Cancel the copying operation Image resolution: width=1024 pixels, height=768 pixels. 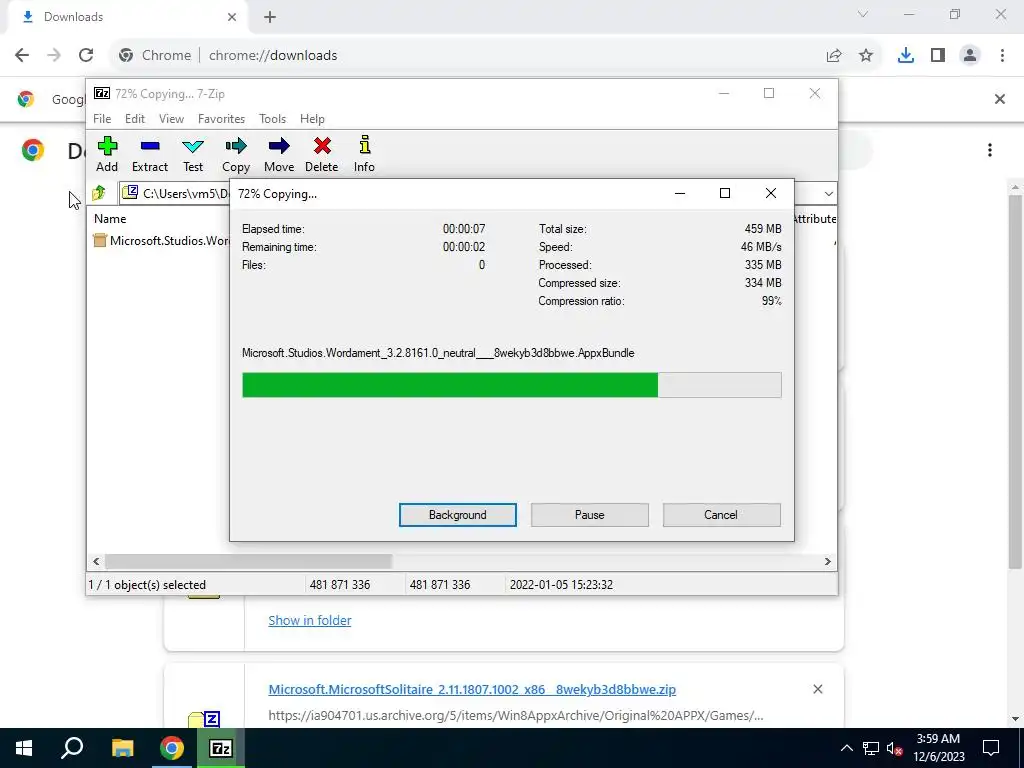click(721, 515)
